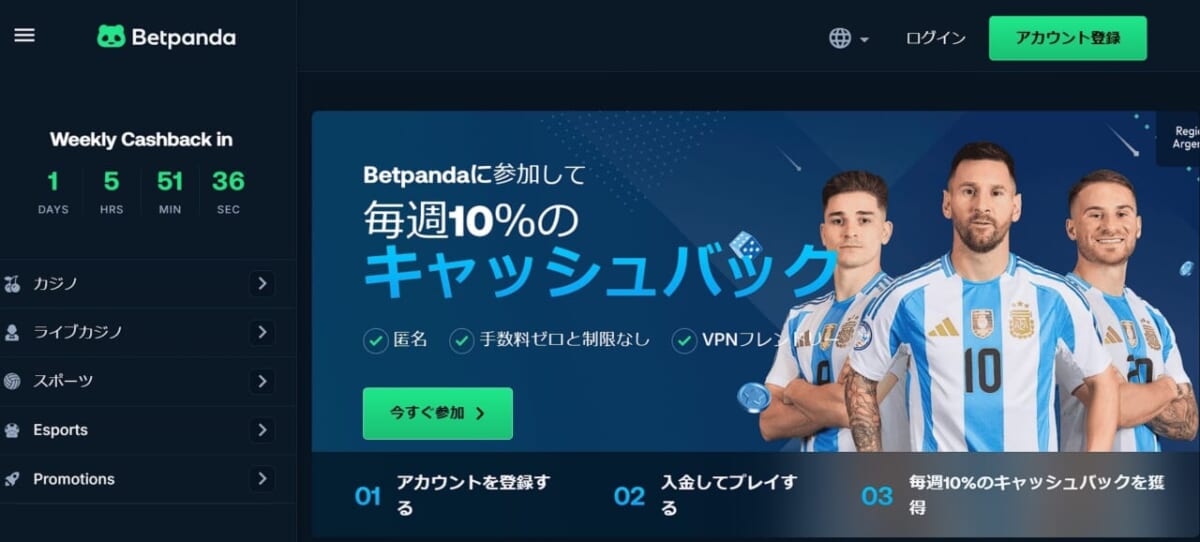Click the checkmark next to VPNフレンドリー
This screenshot has height=542, width=1200.
coord(684,341)
